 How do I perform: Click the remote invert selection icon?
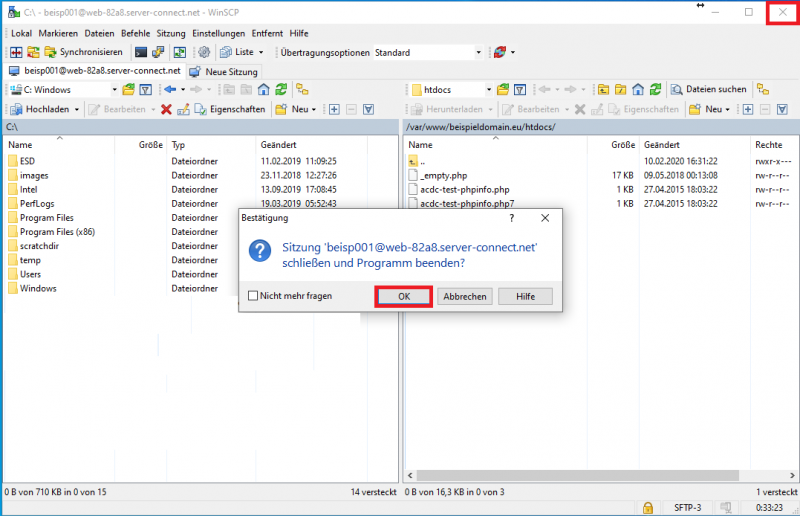click(782, 109)
